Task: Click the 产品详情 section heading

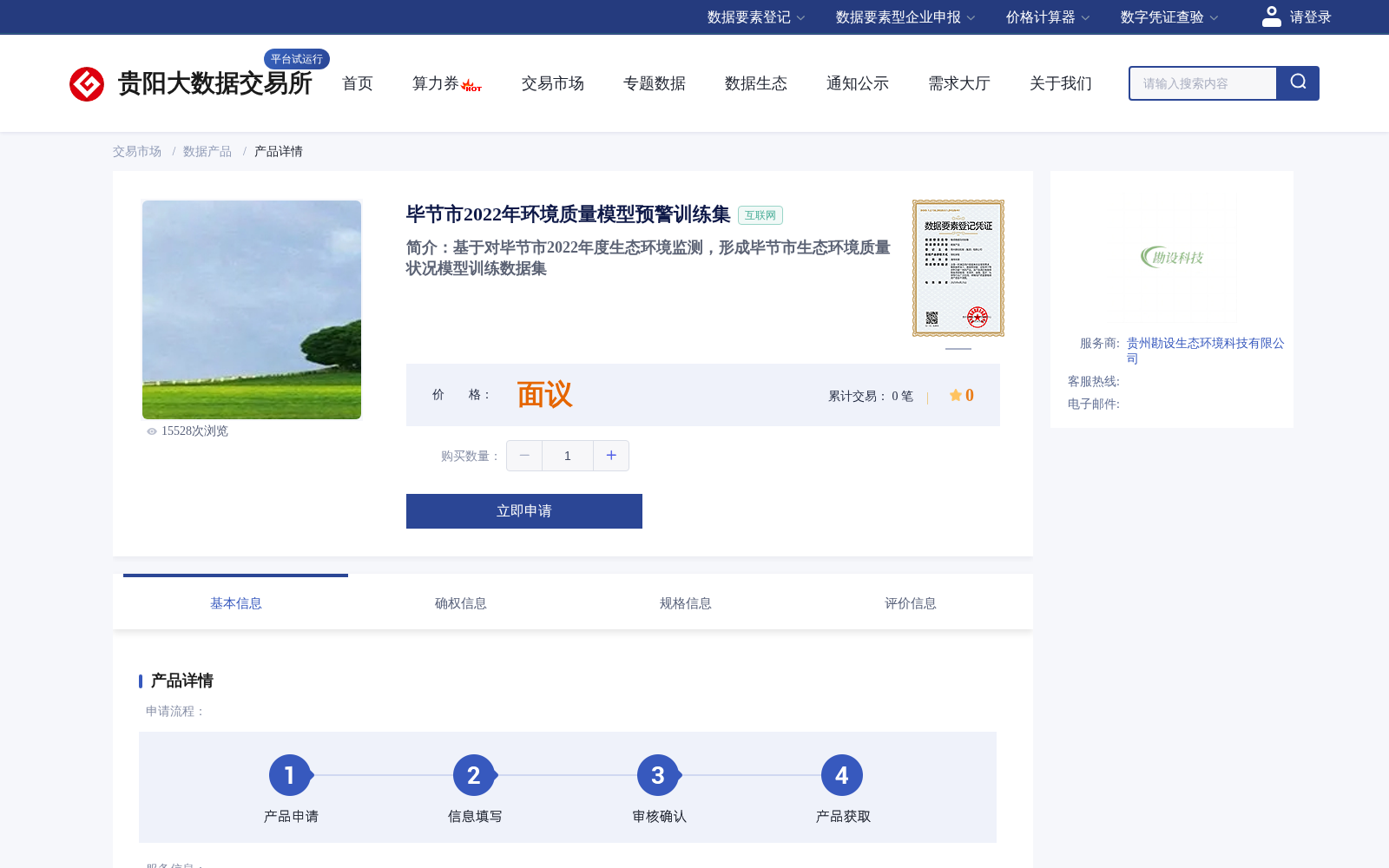Action: click(182, 681)
